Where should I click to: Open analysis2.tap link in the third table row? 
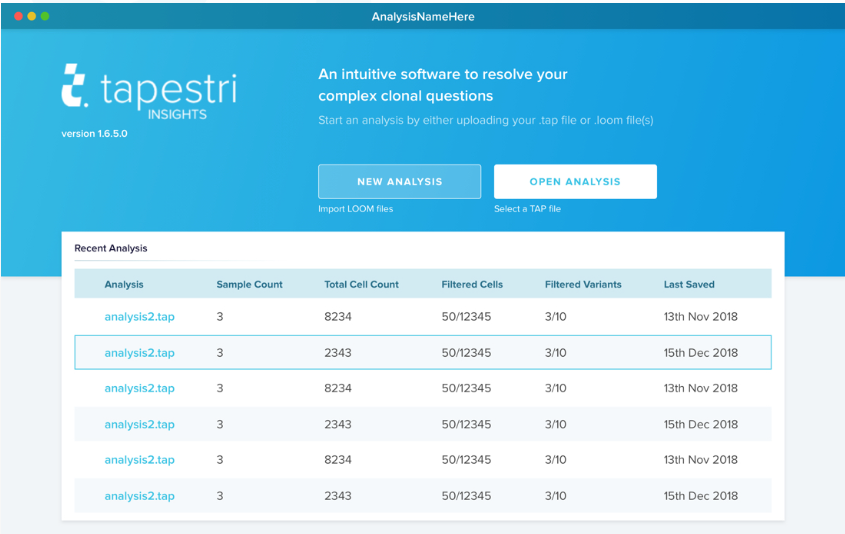(x=139, y=389)
